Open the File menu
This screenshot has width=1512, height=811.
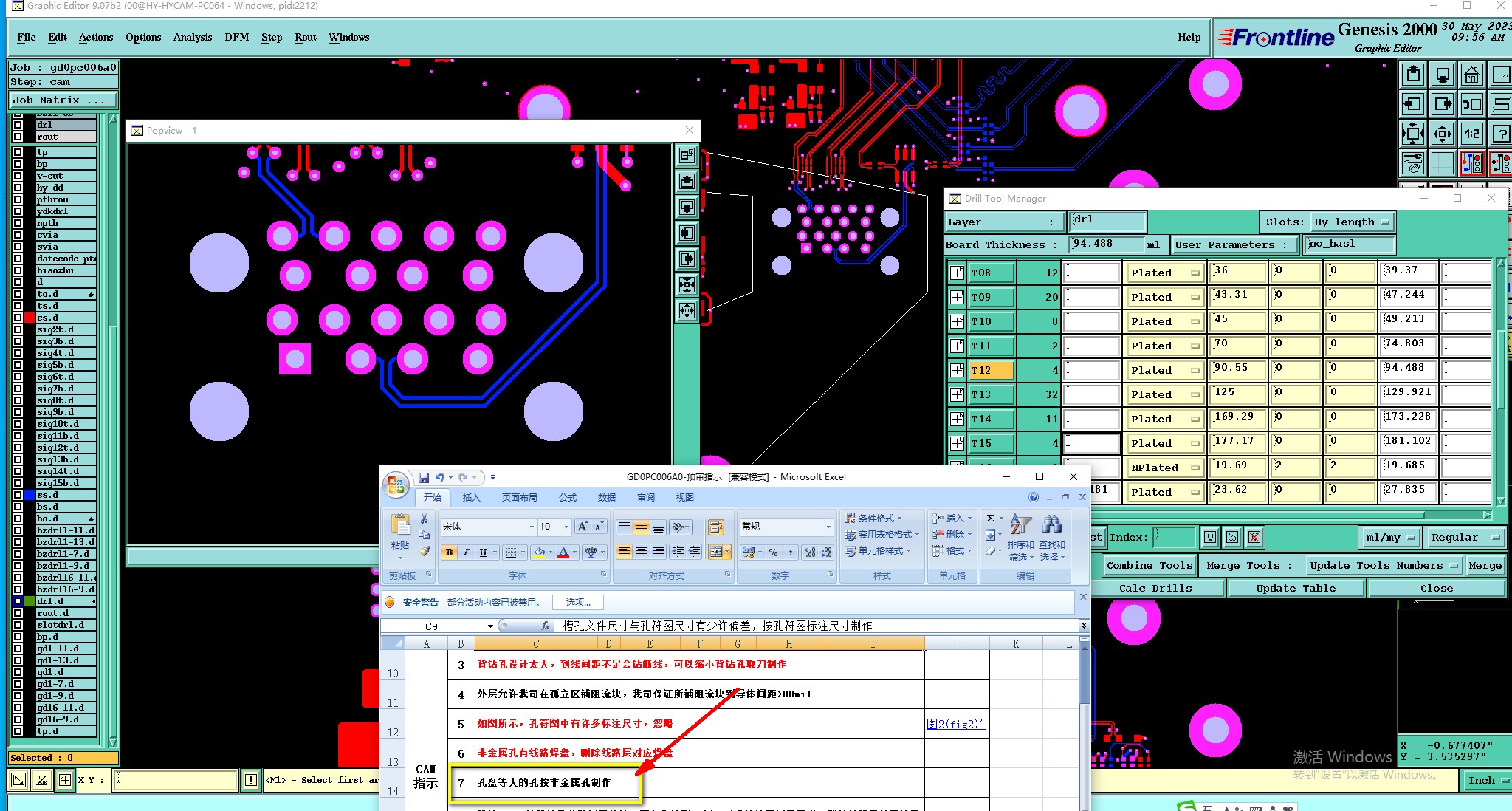tap(27, 37)
